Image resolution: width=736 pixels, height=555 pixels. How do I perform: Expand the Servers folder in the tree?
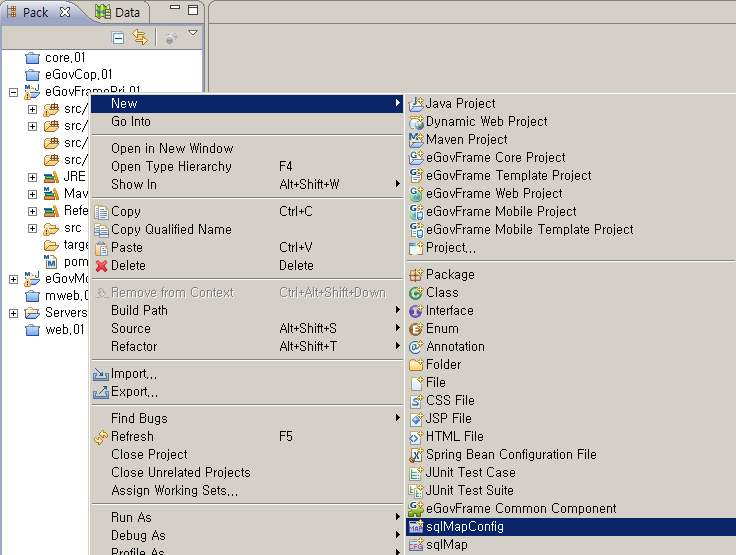tap(13, 313)
